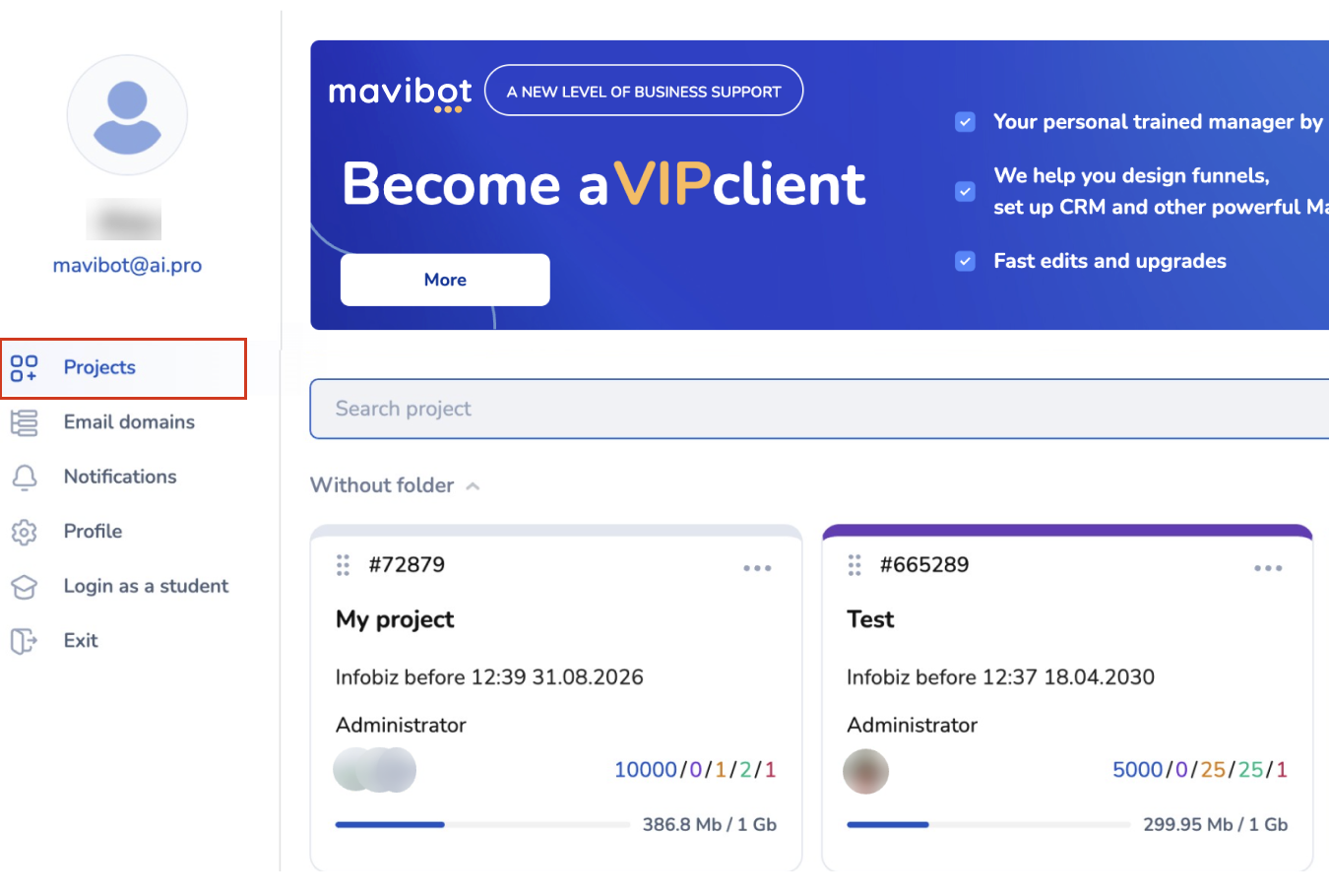Viewport: 1329px width, 896px height.
Task: Toggle the design funnels checkbox
Action: (965, 191)
